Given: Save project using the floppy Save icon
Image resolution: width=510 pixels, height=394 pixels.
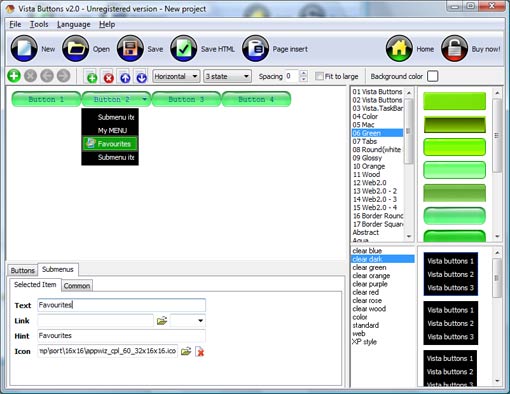Looking at the screenshot, I should coord(130,49).
